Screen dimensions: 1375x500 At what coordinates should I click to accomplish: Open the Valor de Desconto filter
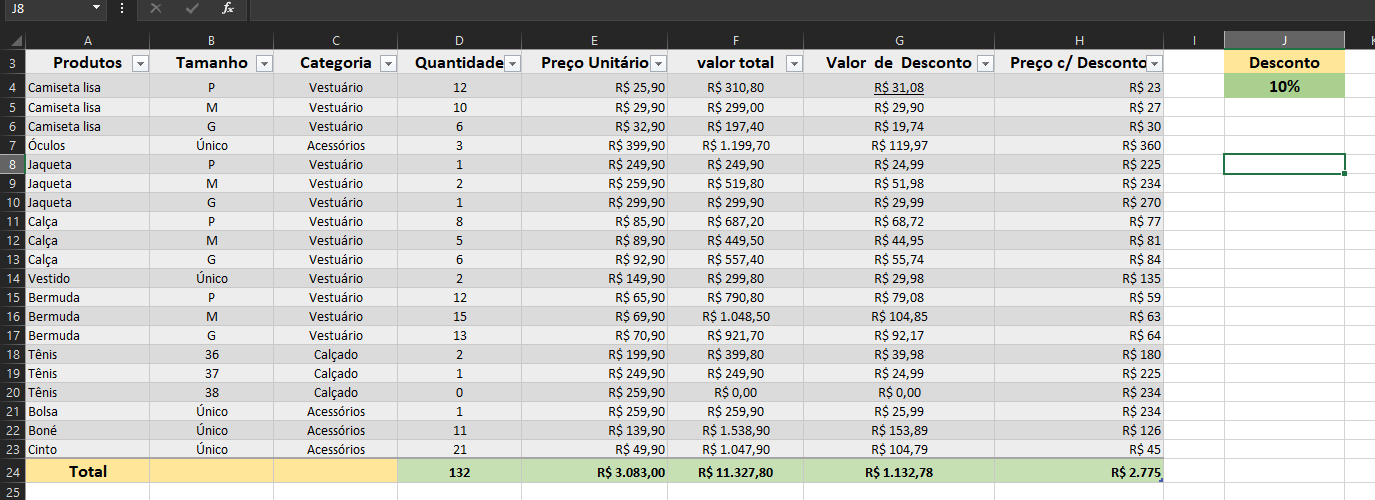986,63
